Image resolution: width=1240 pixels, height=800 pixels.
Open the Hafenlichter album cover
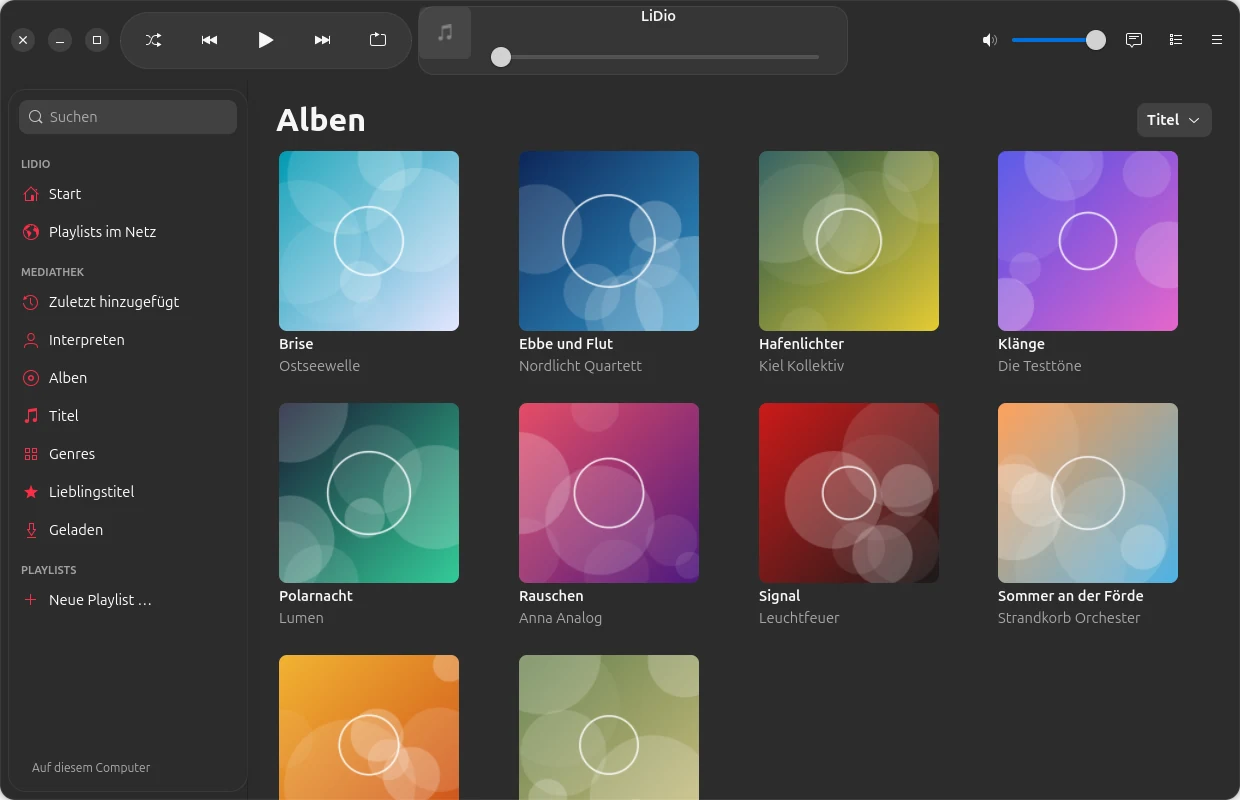click(849, 241)
